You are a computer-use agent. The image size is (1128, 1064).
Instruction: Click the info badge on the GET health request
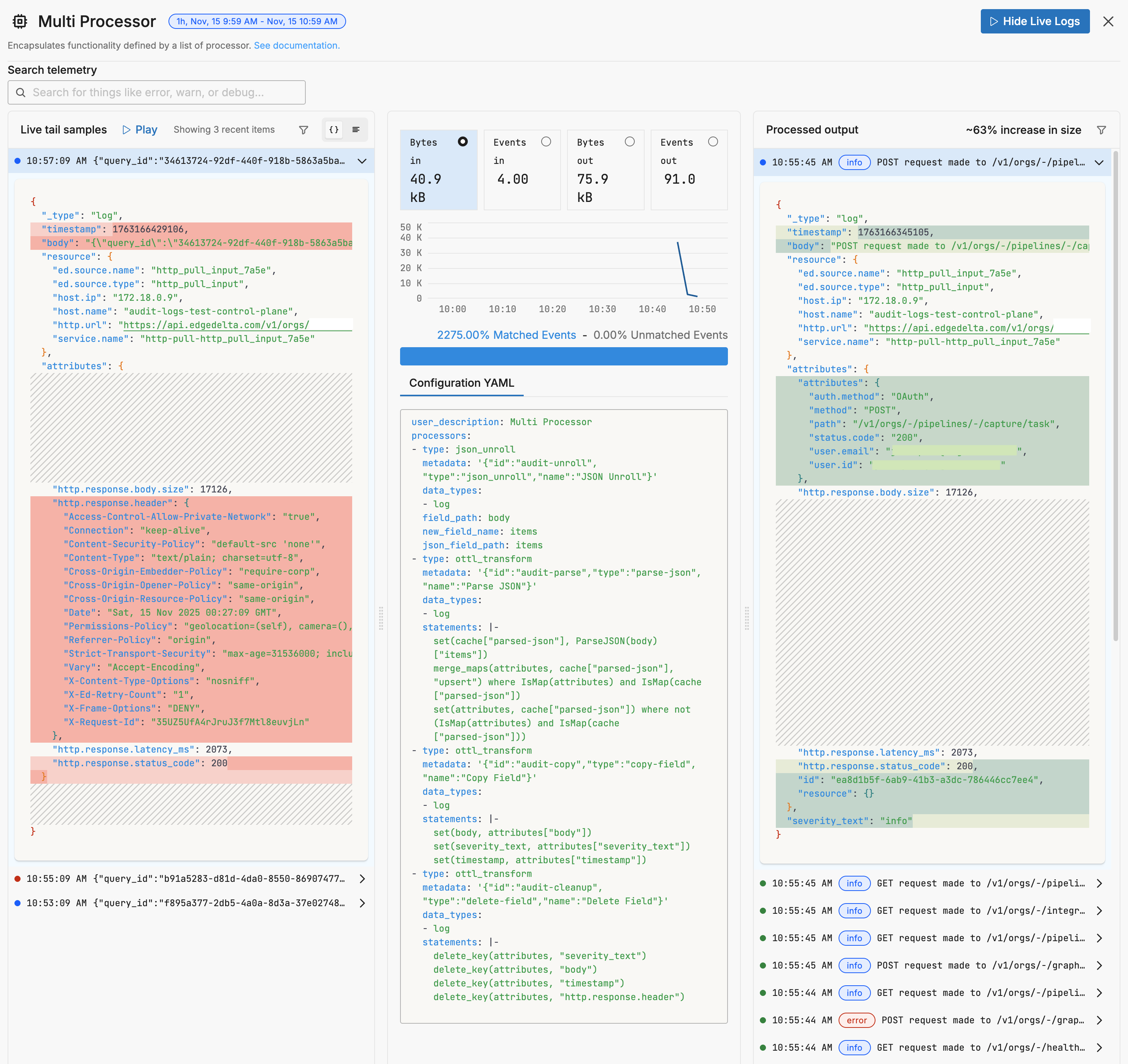(855, 1047)
